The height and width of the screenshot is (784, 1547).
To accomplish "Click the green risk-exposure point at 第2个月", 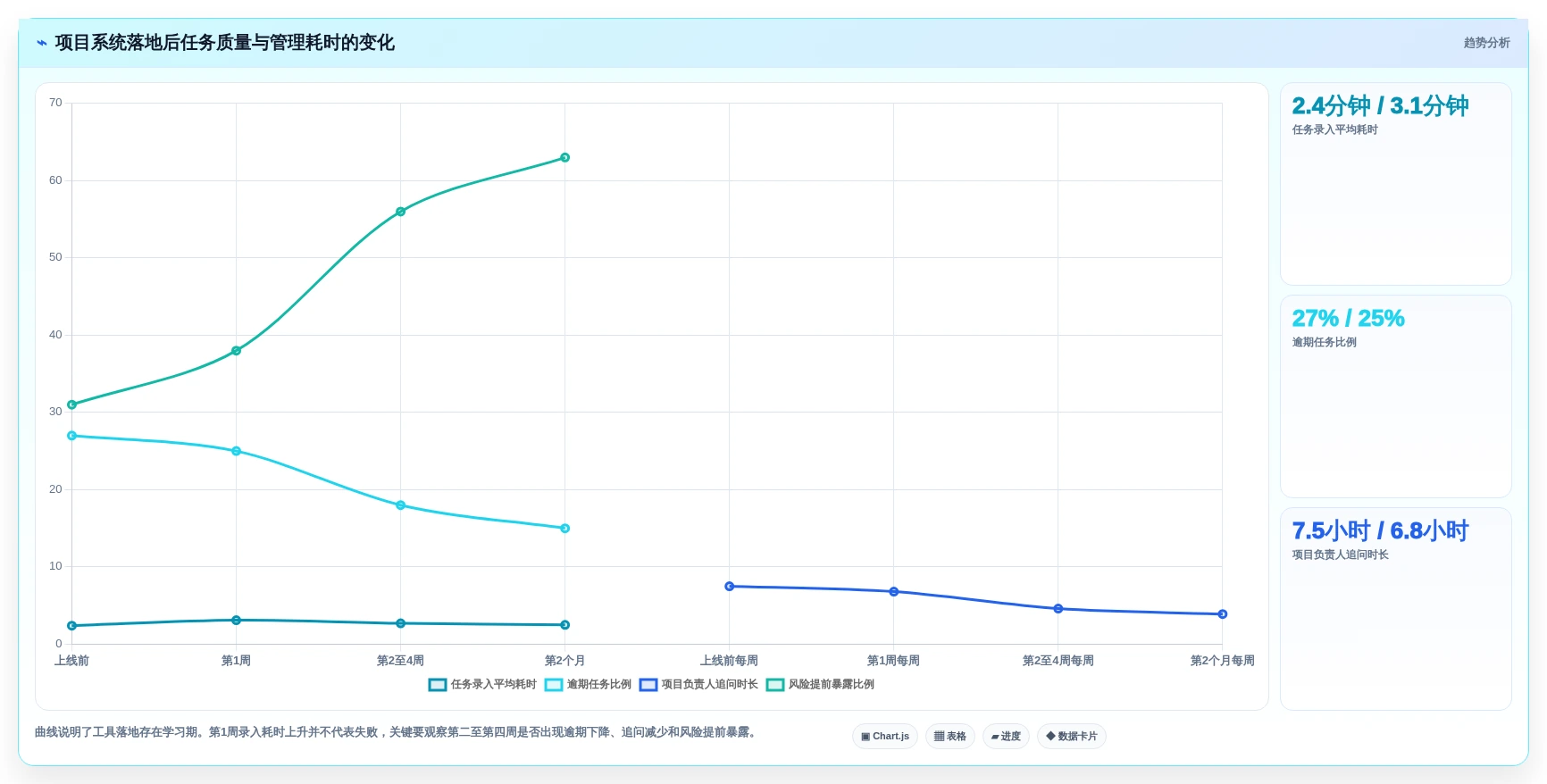I will pyautogui.click(x=564, y=158).
